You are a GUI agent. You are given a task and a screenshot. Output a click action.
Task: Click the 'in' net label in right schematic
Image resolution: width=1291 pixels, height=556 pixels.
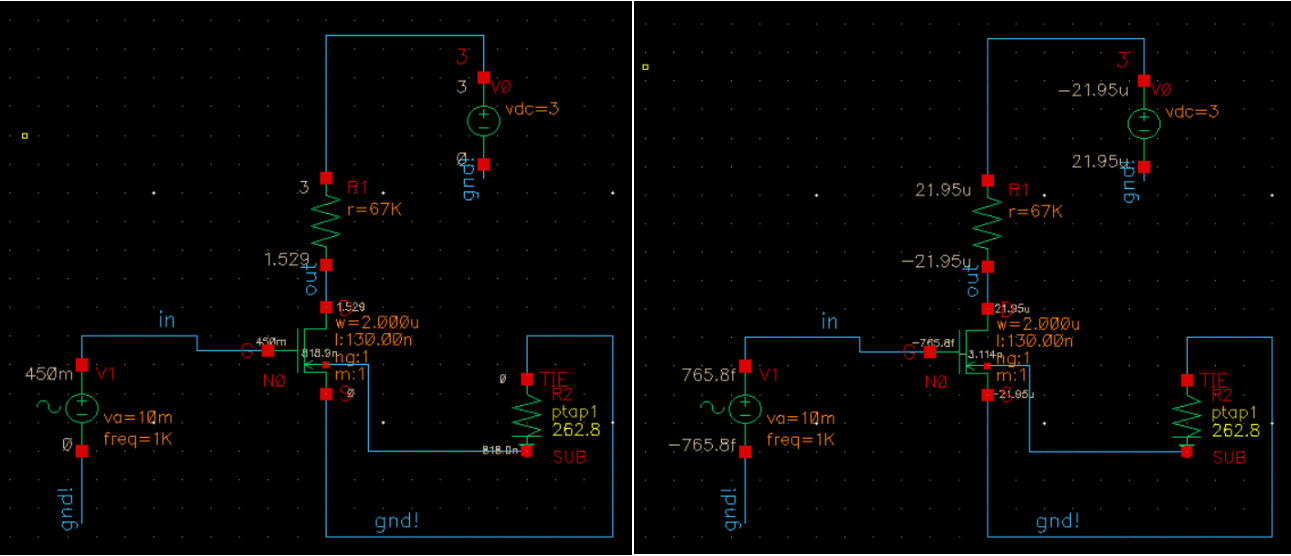pos(829,322)
